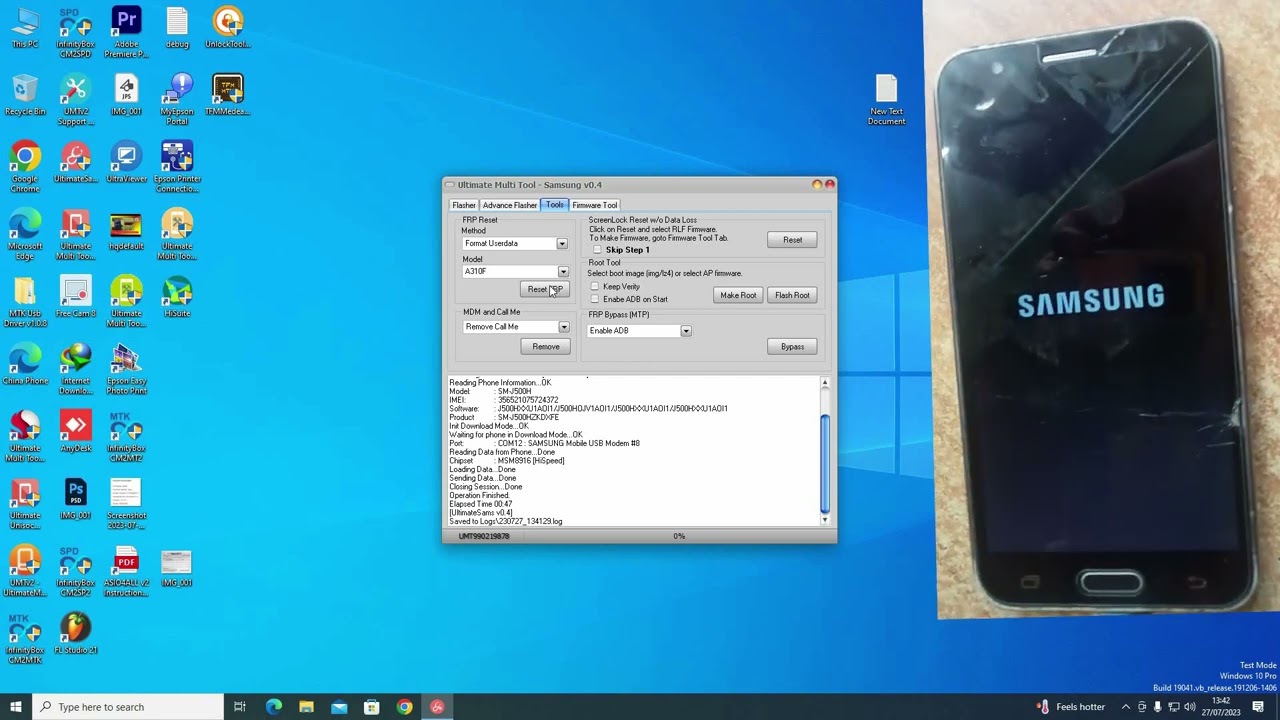Screen dimensions: 1280x720
Task: Launch Free Cam 8 shortcut
Action: [76, 296]
